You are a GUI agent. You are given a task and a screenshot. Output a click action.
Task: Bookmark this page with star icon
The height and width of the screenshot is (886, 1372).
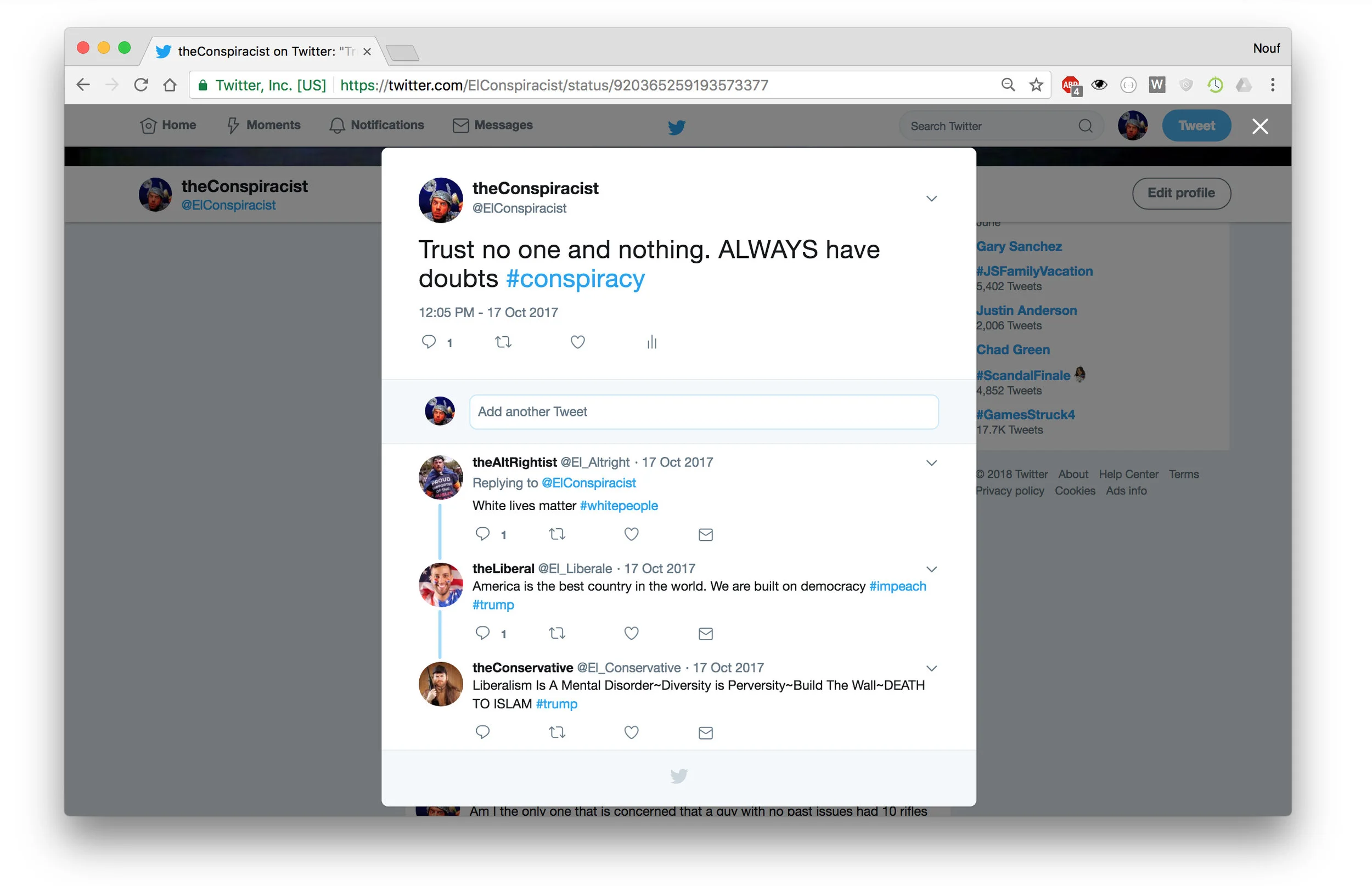1036,85
